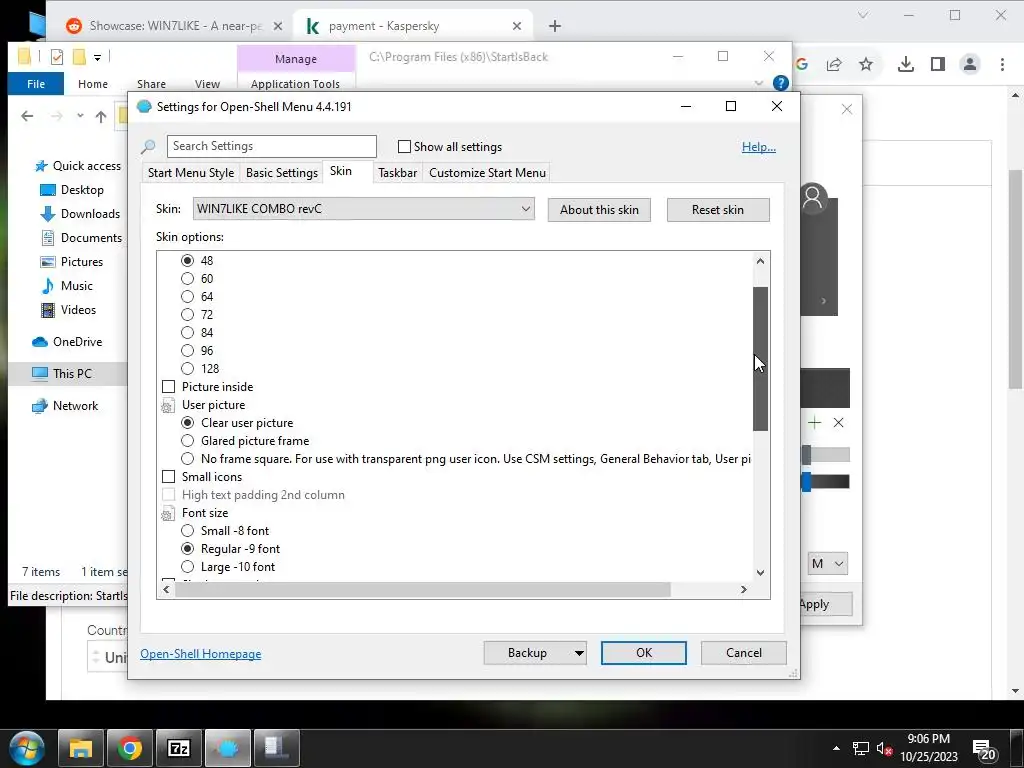
Task: Open Chrome three-dot menu
Action: (x=1002, y=64)
